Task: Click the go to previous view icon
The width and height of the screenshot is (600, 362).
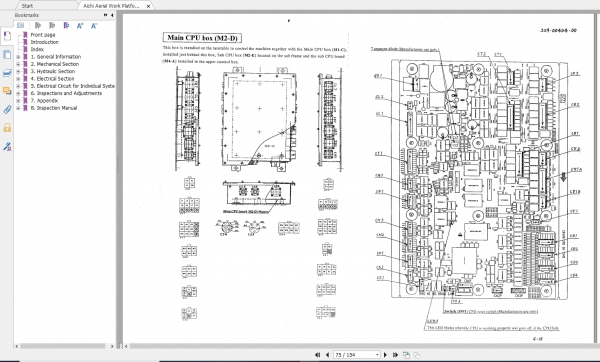Action: click(x=406, y=355)
